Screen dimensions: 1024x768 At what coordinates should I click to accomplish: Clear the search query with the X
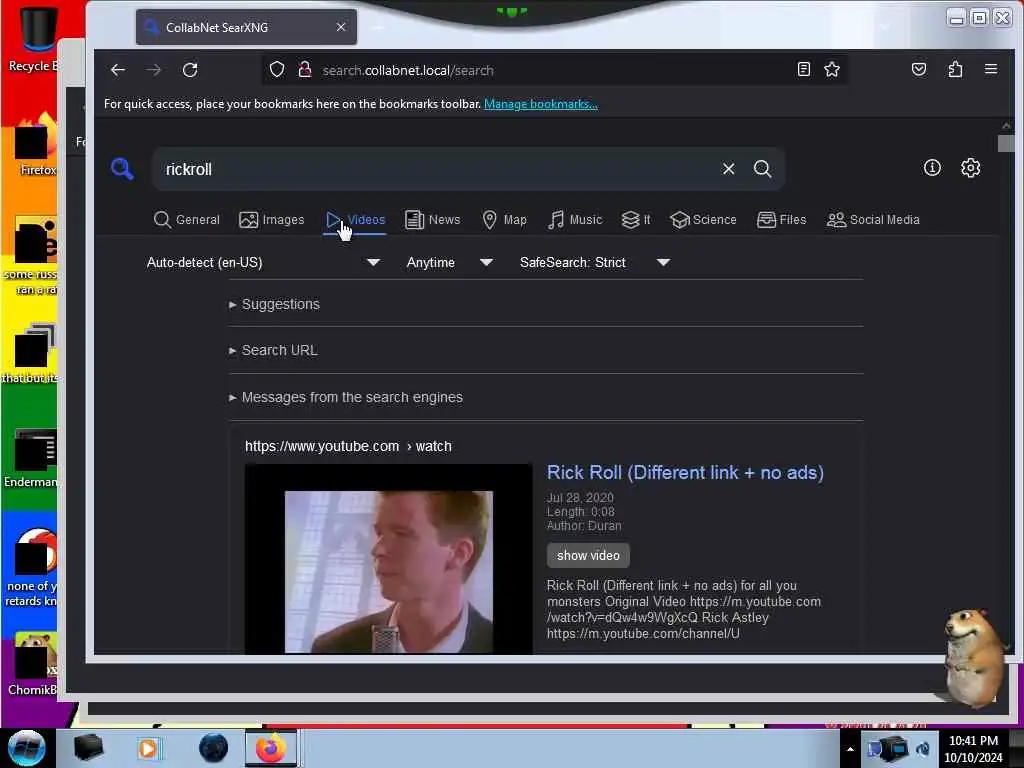[728, 168]
